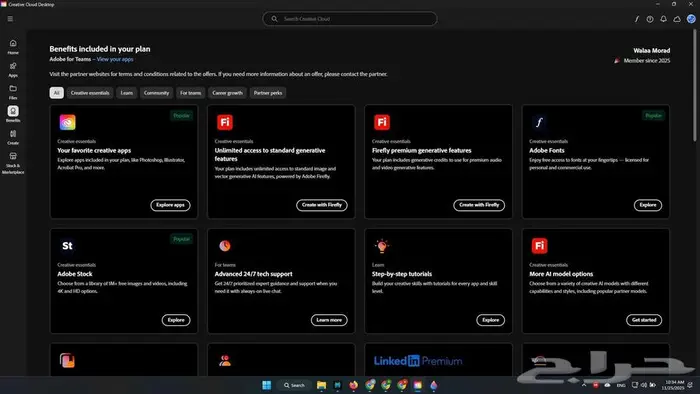Image resolution: width=700 pixels, height=394 pixels.
Task: Open the account profile avatar
Action: click(691, 19)
